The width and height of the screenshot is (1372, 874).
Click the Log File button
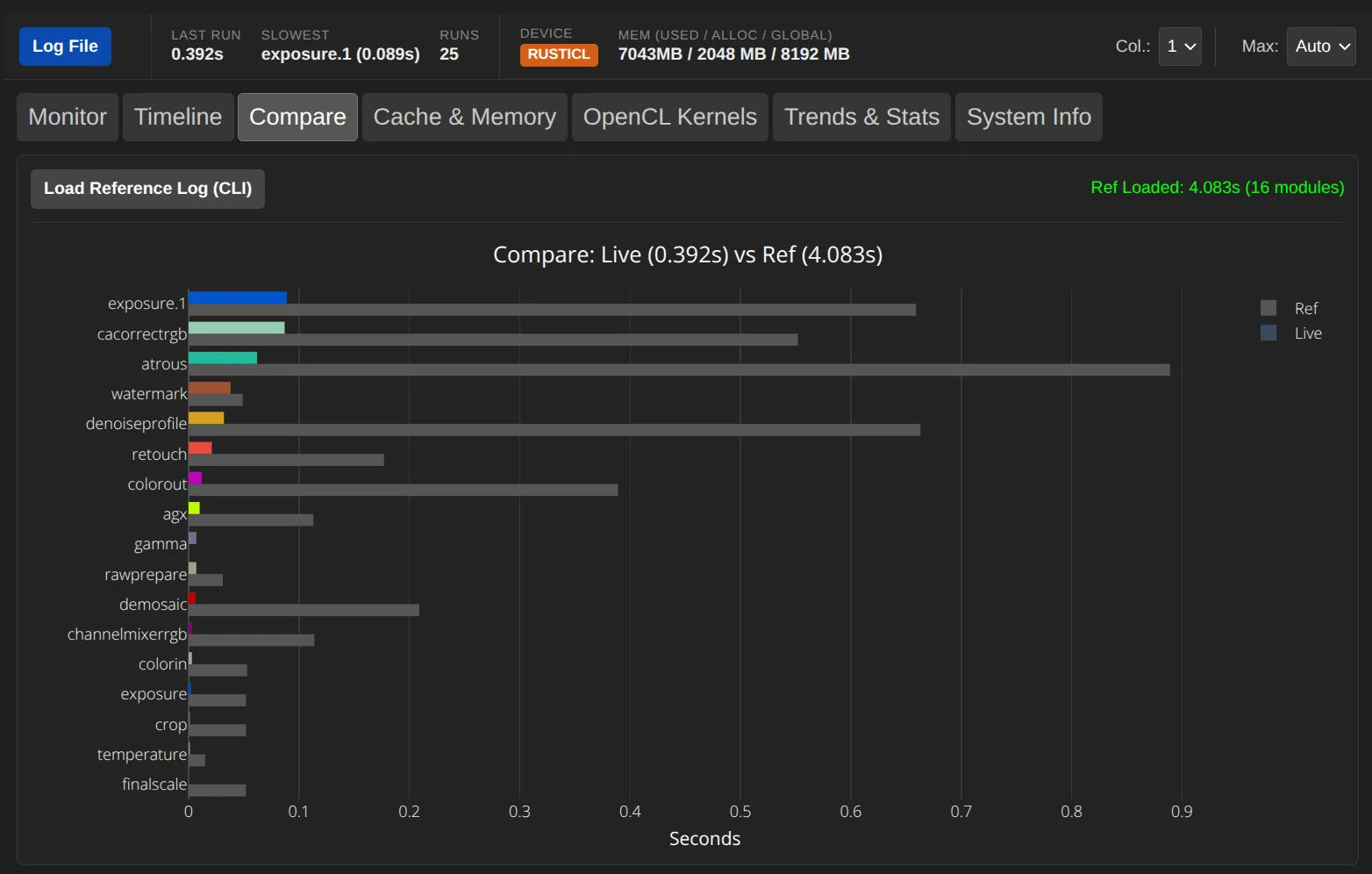(65, 47)
